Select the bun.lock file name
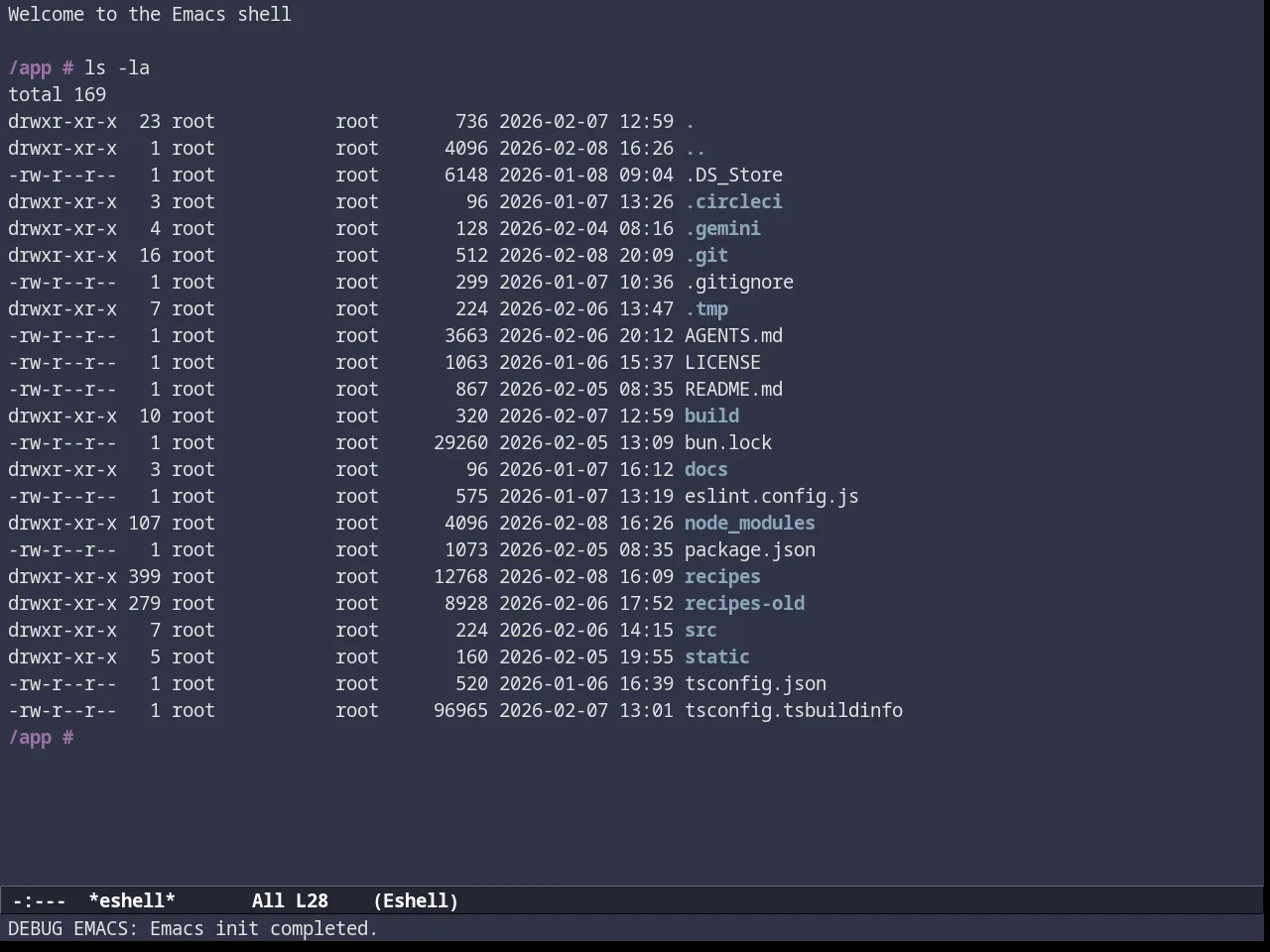1270x952 pixels. tap(728, 442)
